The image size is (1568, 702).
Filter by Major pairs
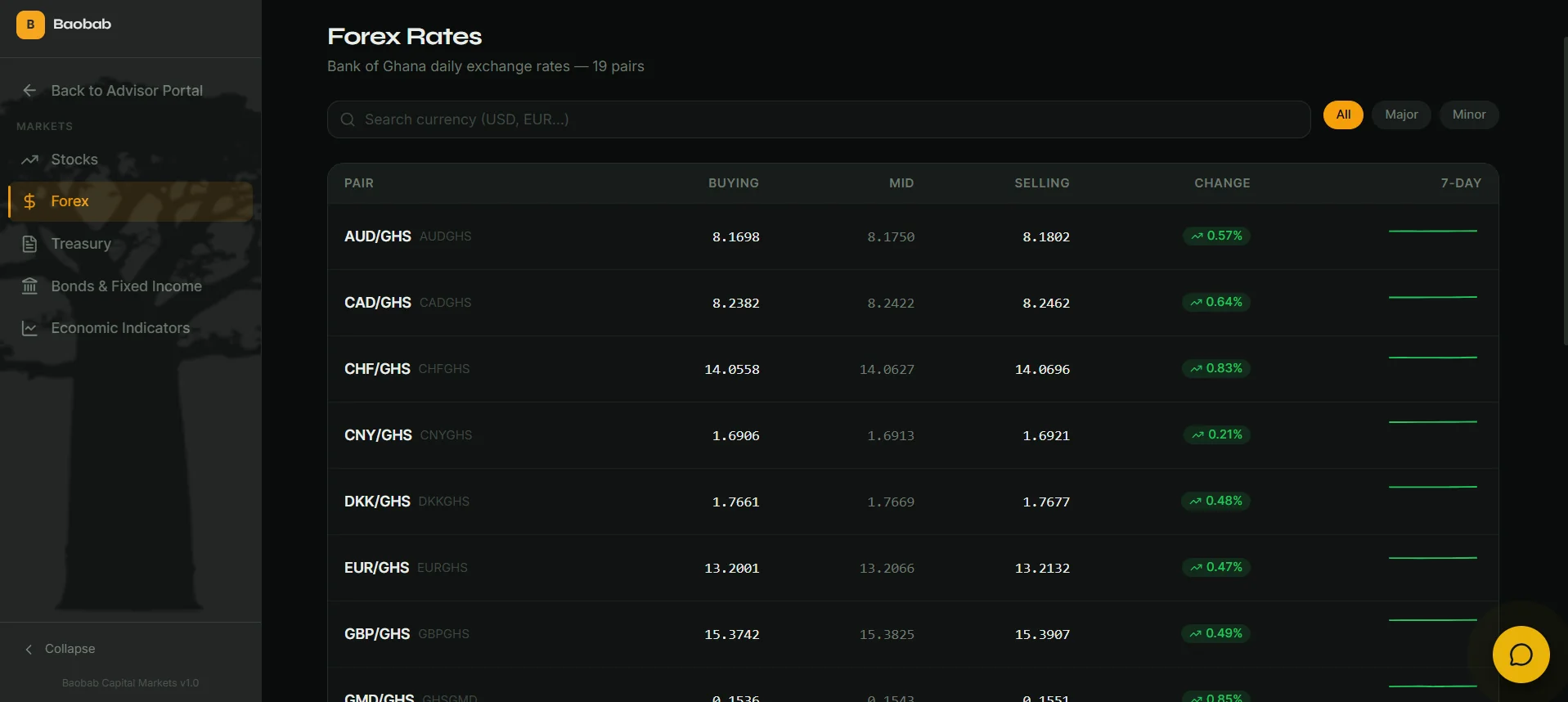[x=1401, y=115]
